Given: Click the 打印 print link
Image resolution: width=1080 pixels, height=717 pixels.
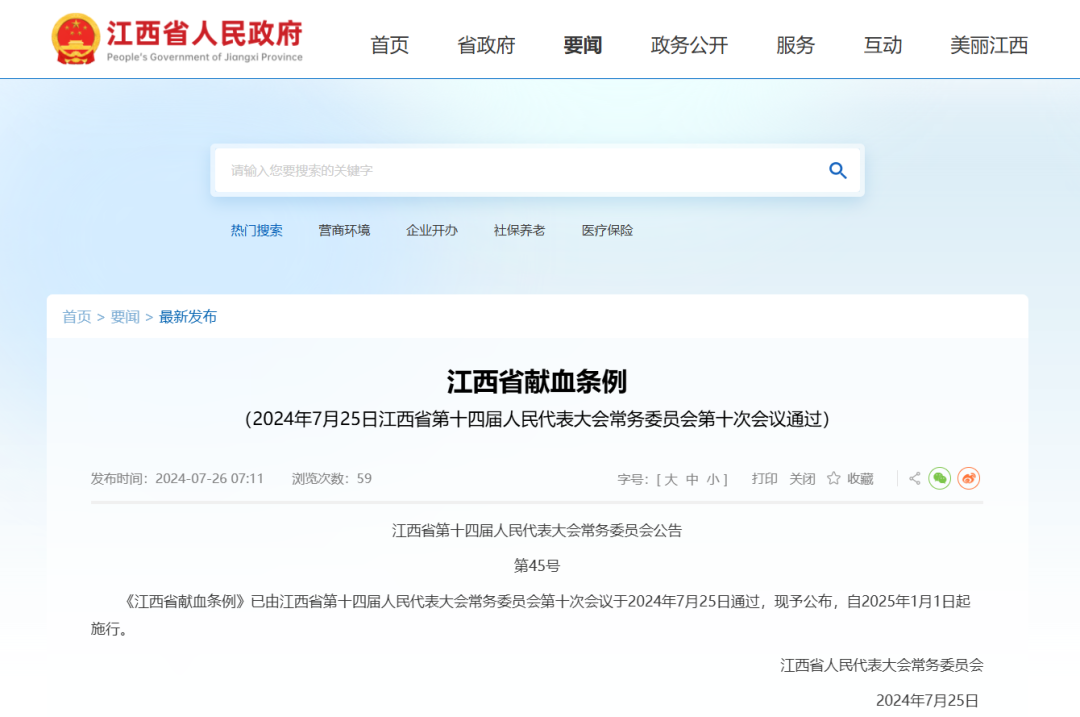Looking at the screenshot, I should tap(764, 479).
